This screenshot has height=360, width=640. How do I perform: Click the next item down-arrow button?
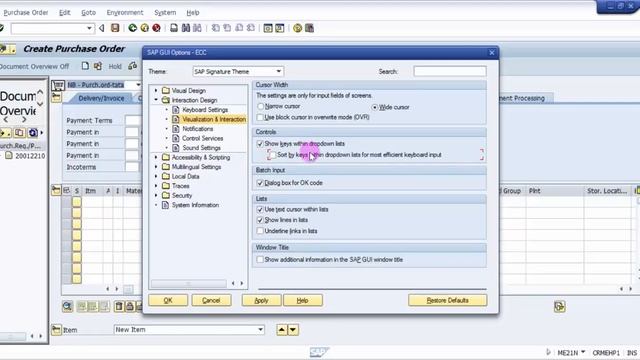point(293,329)
